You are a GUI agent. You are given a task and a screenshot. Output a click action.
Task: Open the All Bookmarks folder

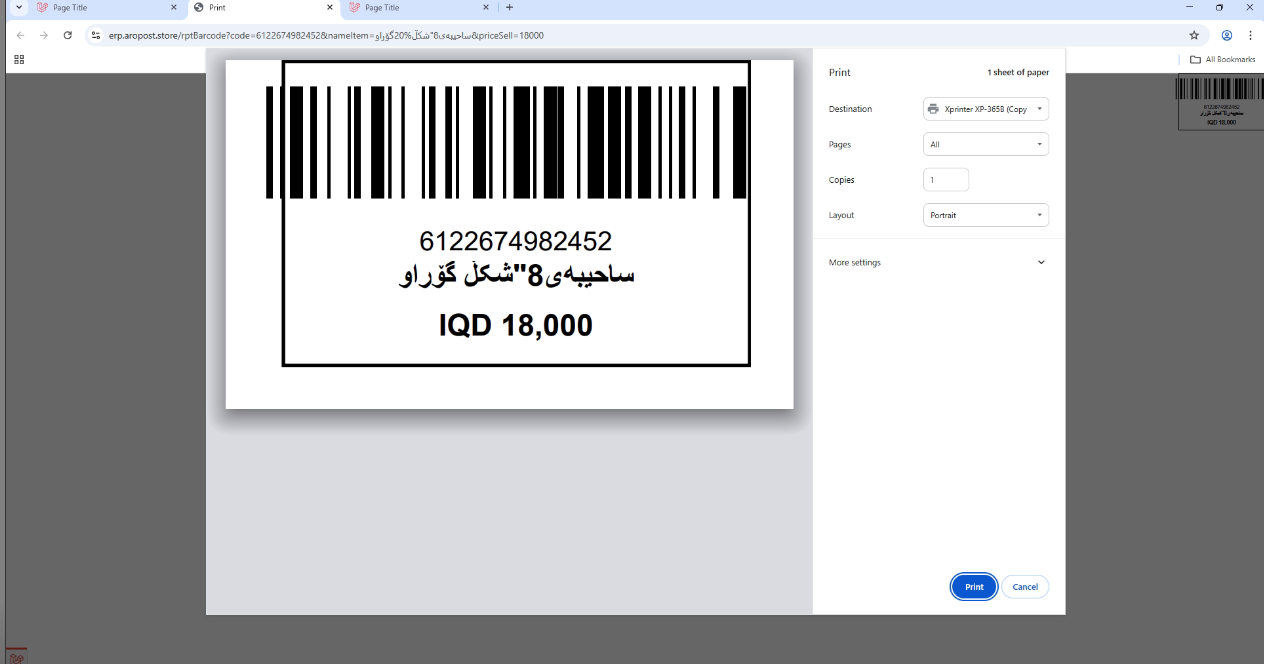pos(1222,60)
